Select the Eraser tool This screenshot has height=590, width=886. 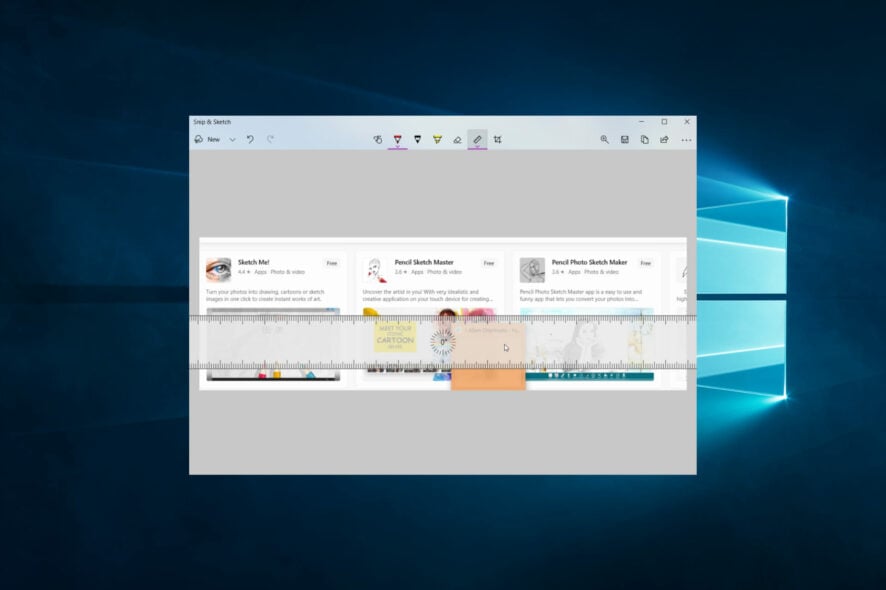457,140
